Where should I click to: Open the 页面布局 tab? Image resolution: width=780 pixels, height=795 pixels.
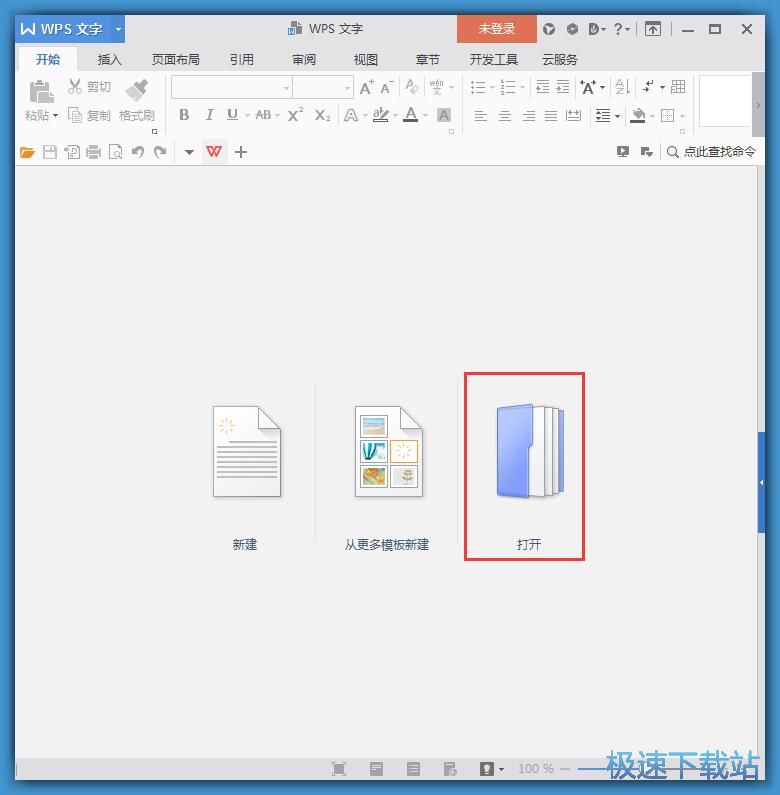point(175,59)
